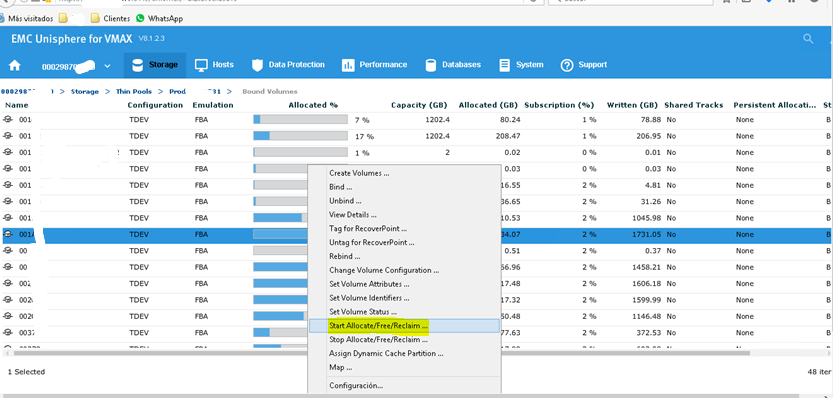Click the 1 % allocation progress bar
This screenshot has width=833, height=401.
click(301, 152)
